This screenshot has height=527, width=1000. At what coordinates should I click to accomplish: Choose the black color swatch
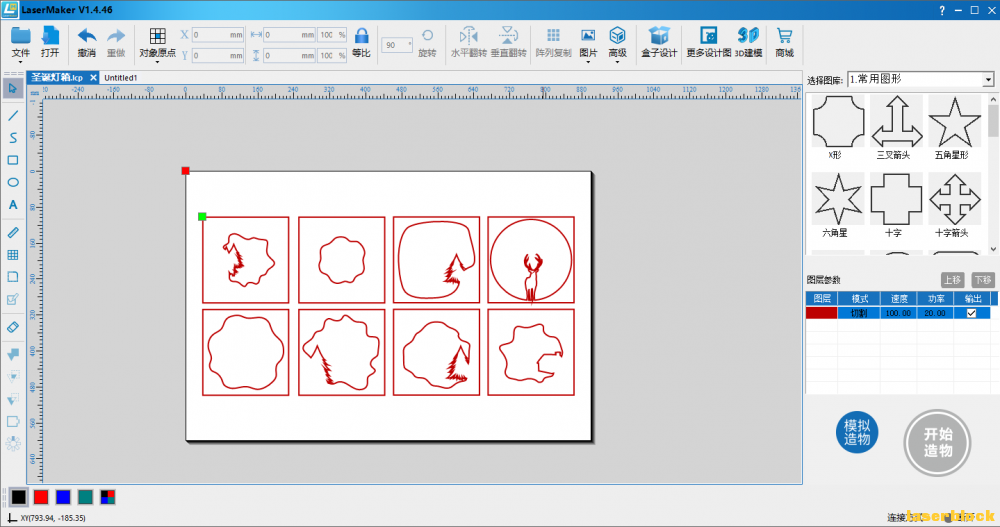click(x=19, y=497)
